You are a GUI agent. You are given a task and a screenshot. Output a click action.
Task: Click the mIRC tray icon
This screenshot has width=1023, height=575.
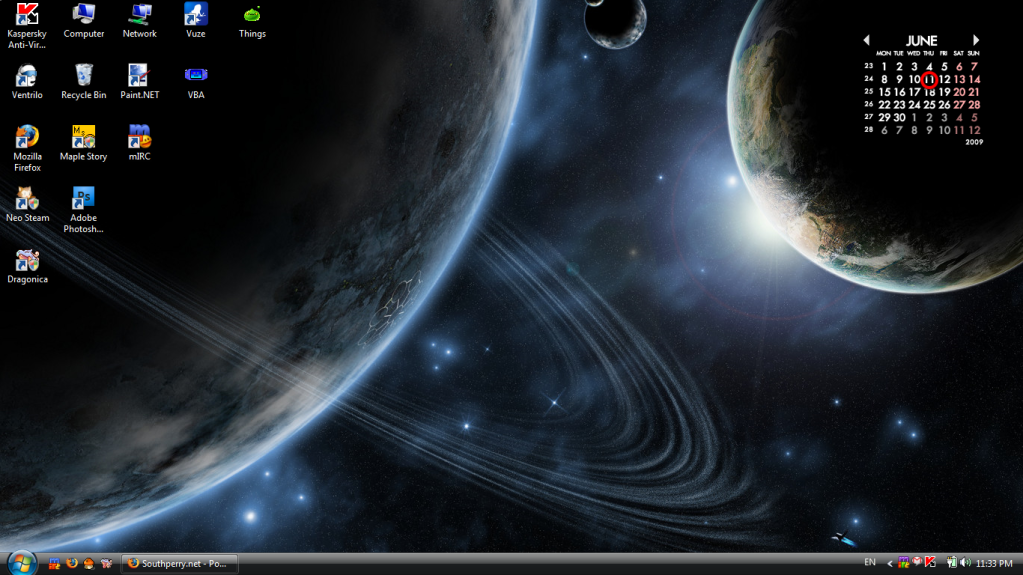(x=904, y=563)
